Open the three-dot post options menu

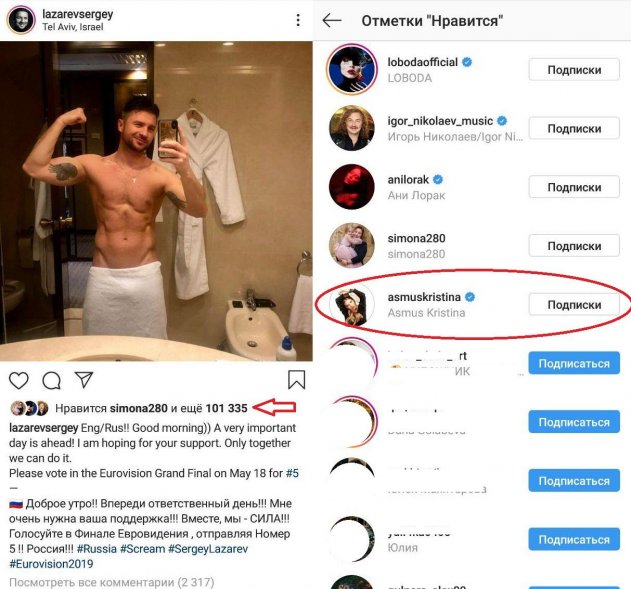point(297,21)
